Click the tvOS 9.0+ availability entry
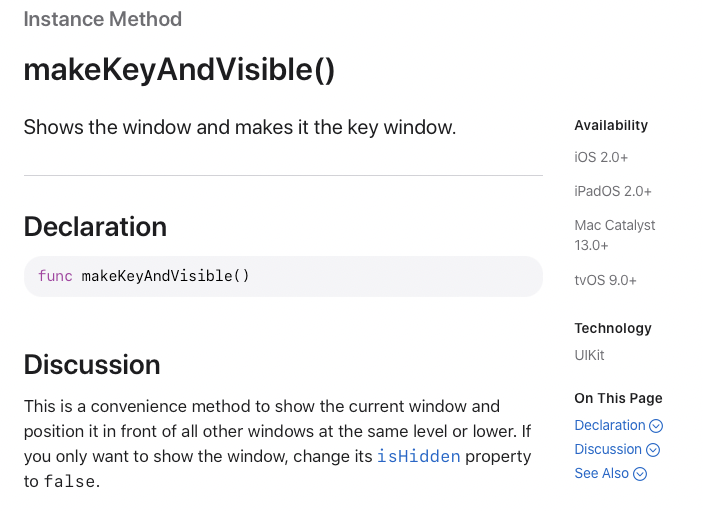 click(605, 280)
